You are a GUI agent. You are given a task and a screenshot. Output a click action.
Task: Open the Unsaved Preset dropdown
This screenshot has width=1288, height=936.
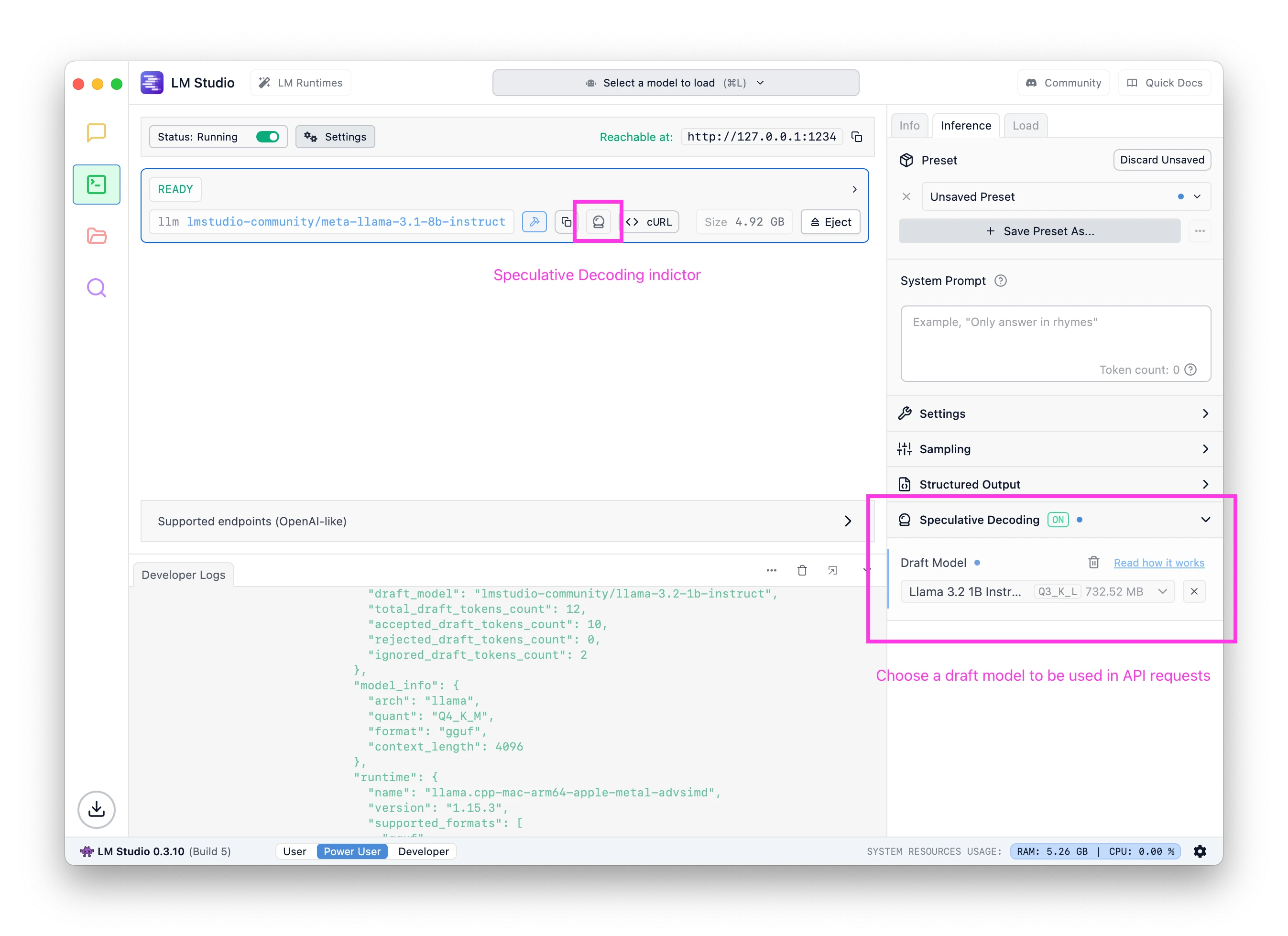[1065, 196]
